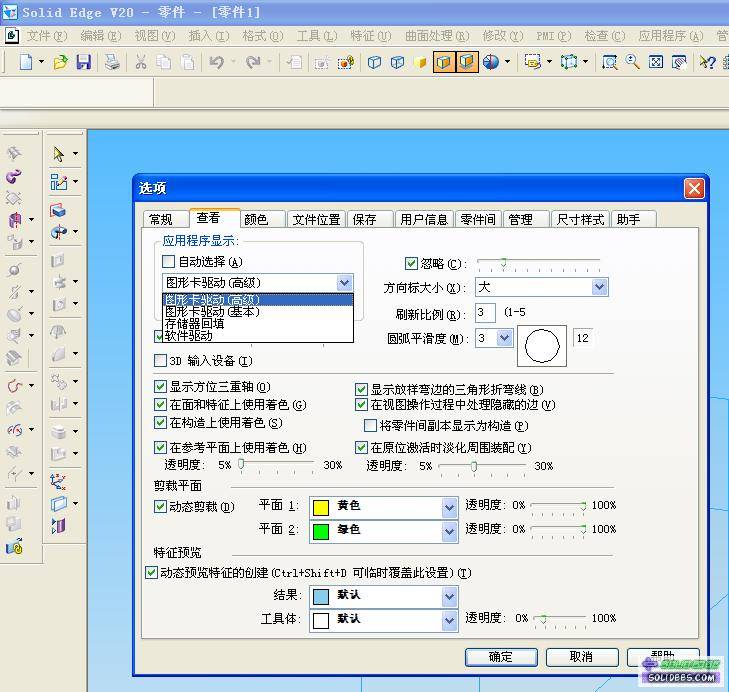The image size is (729, 692).
Task: Click the Zoom magnifier icon
Action: (x=632, y=62)
